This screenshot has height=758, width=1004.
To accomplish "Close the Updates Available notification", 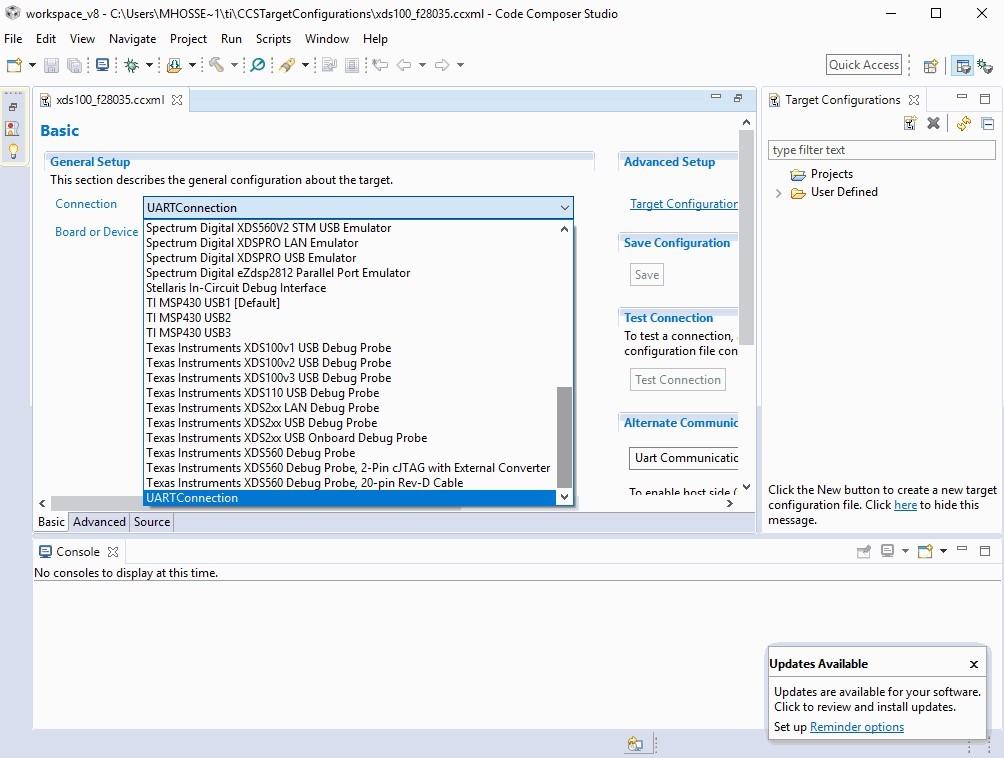I will 974,665.
